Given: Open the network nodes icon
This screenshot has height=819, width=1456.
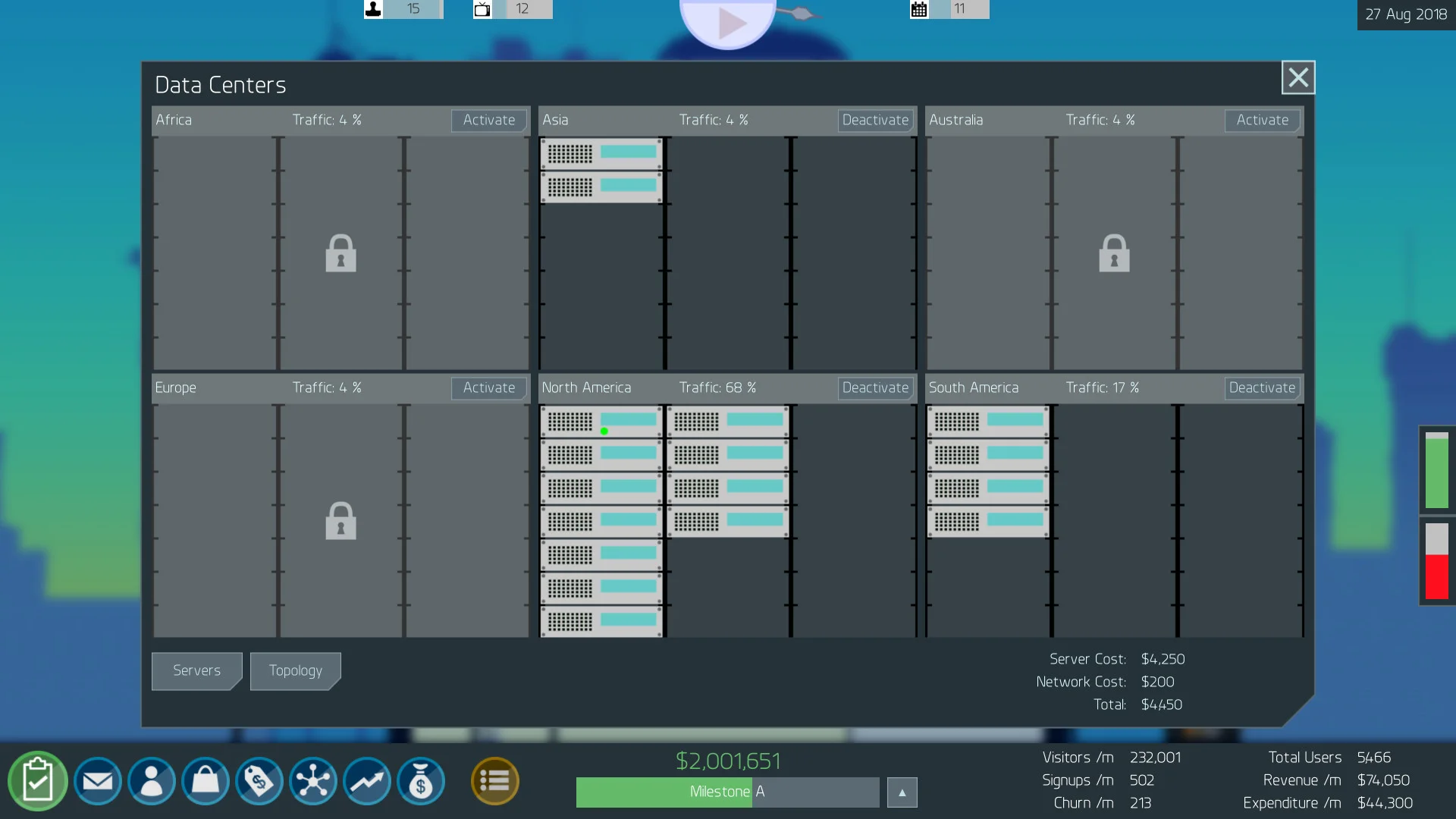Looking at the screenshot, I should pos(313,781).
